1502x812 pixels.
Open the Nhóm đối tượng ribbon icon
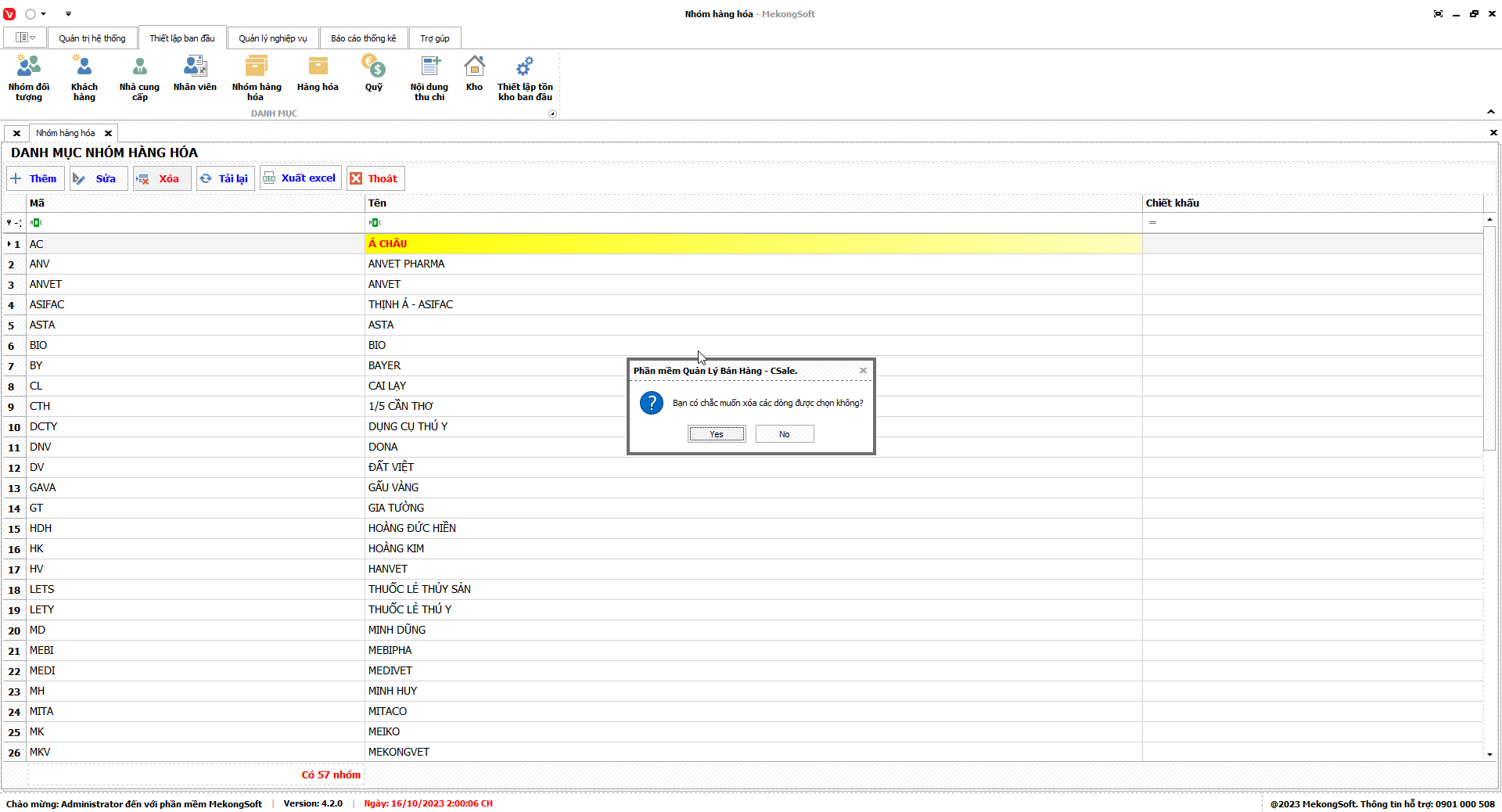coord(29,77)
